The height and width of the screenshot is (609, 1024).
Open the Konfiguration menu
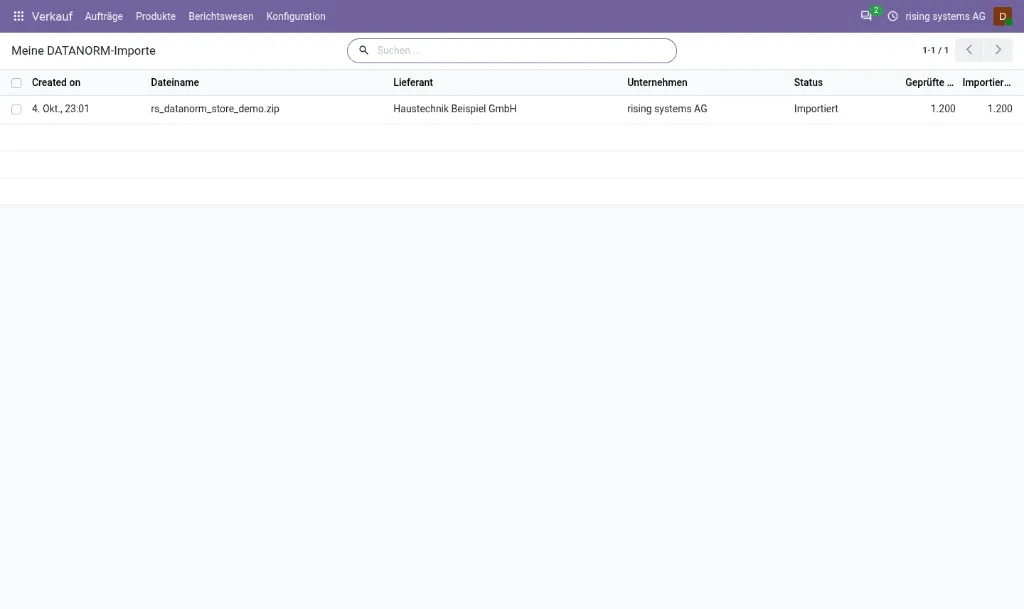click(296, 16)
